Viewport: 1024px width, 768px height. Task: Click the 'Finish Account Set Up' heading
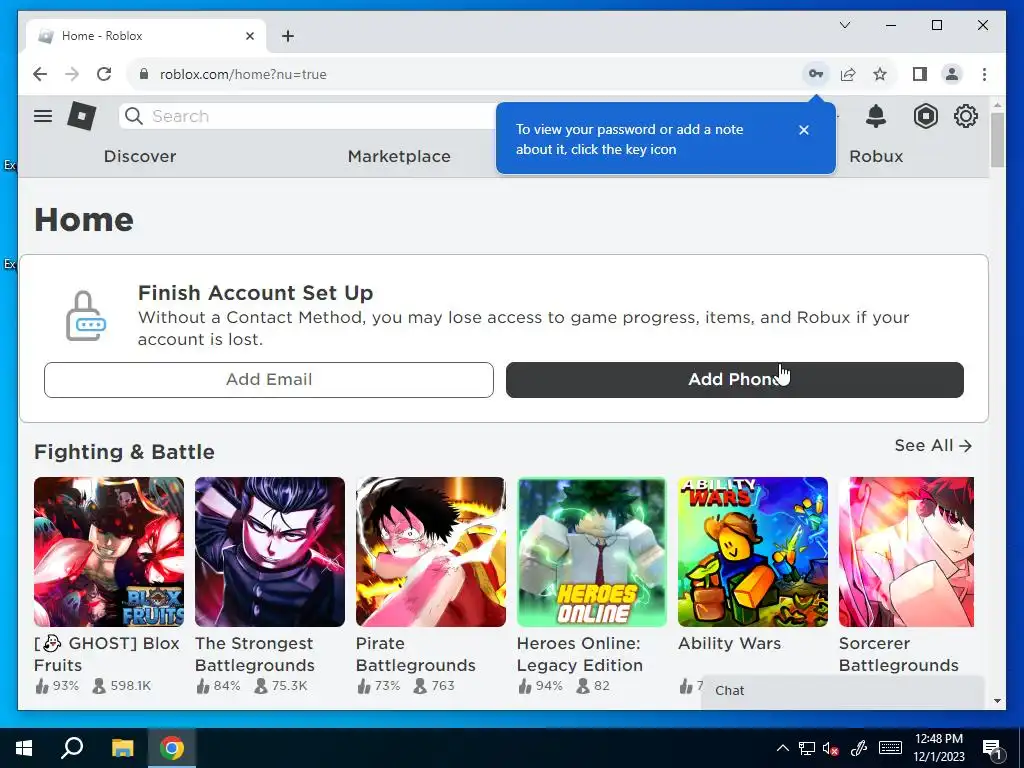tap(255, 293)
